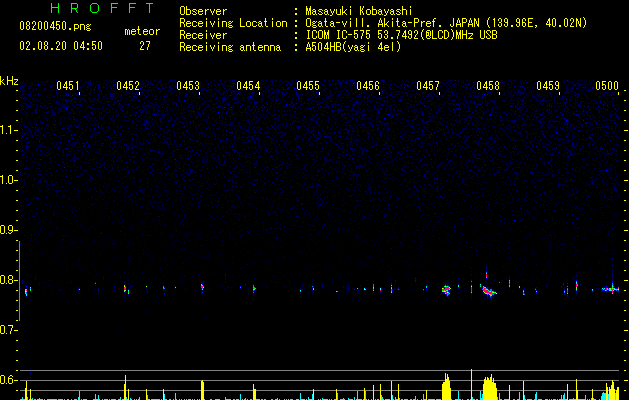Select antenna value A504HB(yagi 4el)
The width and height of the screenshot is (629, 400).
[x=353, y=47]
